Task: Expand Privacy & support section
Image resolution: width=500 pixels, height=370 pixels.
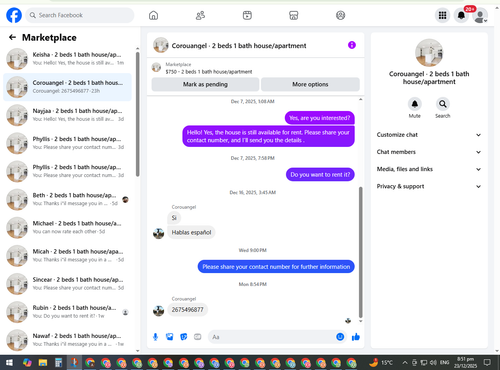Action: 429,186
